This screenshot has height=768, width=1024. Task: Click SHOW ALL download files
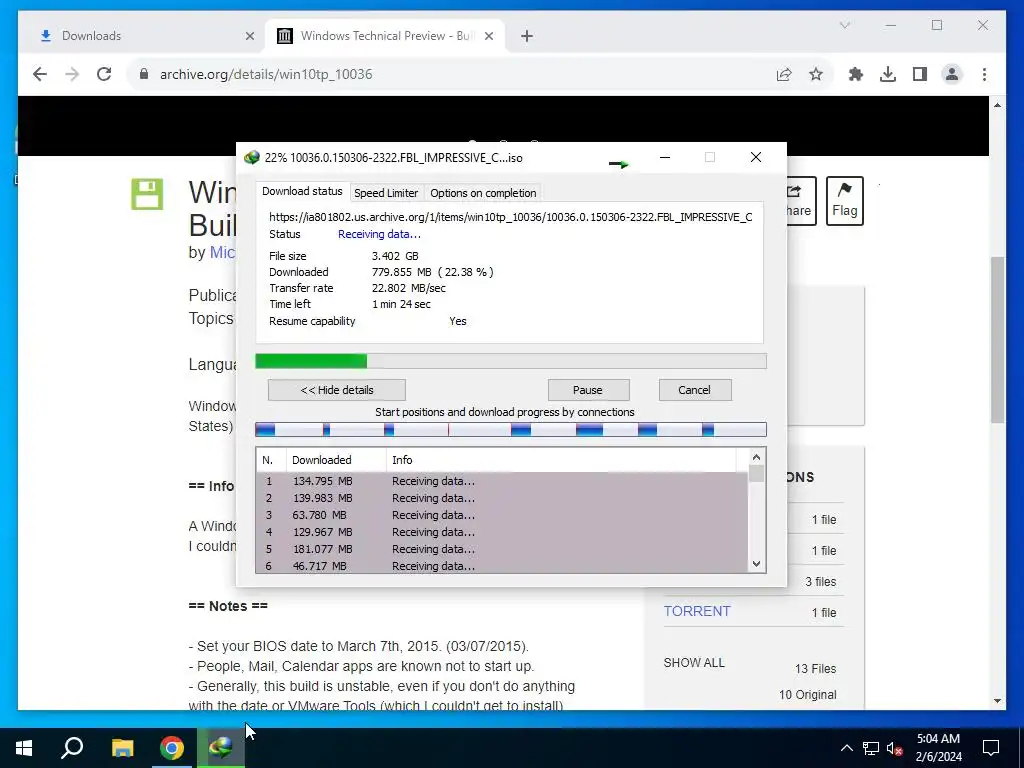pos(694,663)
